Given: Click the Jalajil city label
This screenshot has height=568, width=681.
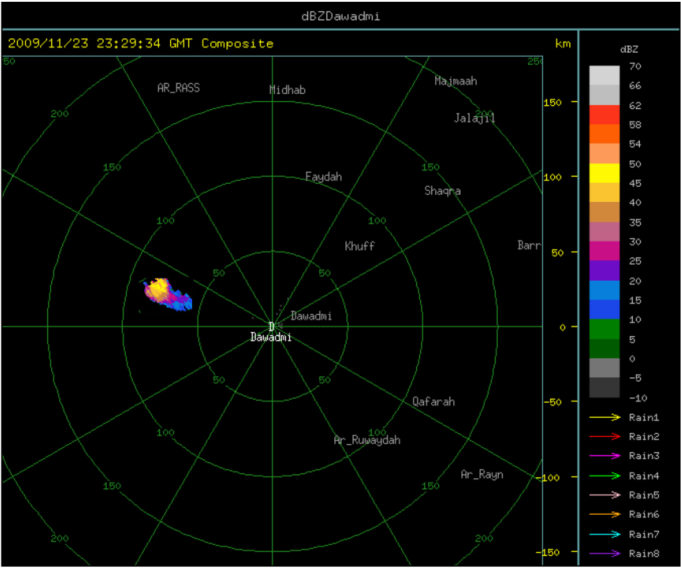Looking at the screenshot, I should (x=474, y=118).
